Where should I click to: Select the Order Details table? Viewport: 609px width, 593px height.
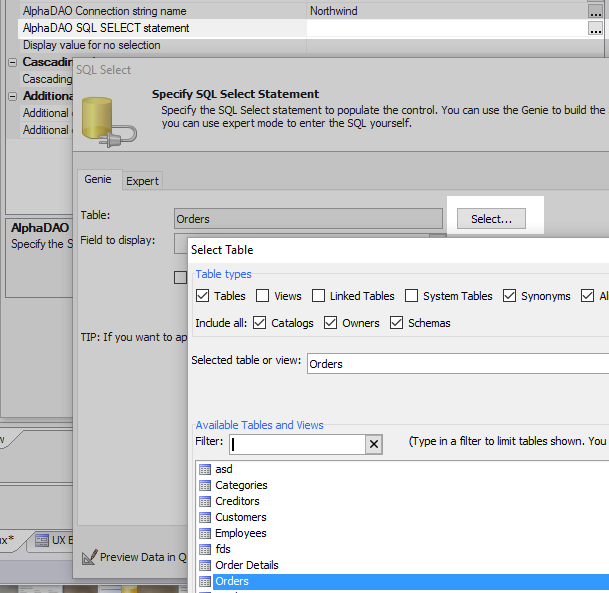(247, 565)
